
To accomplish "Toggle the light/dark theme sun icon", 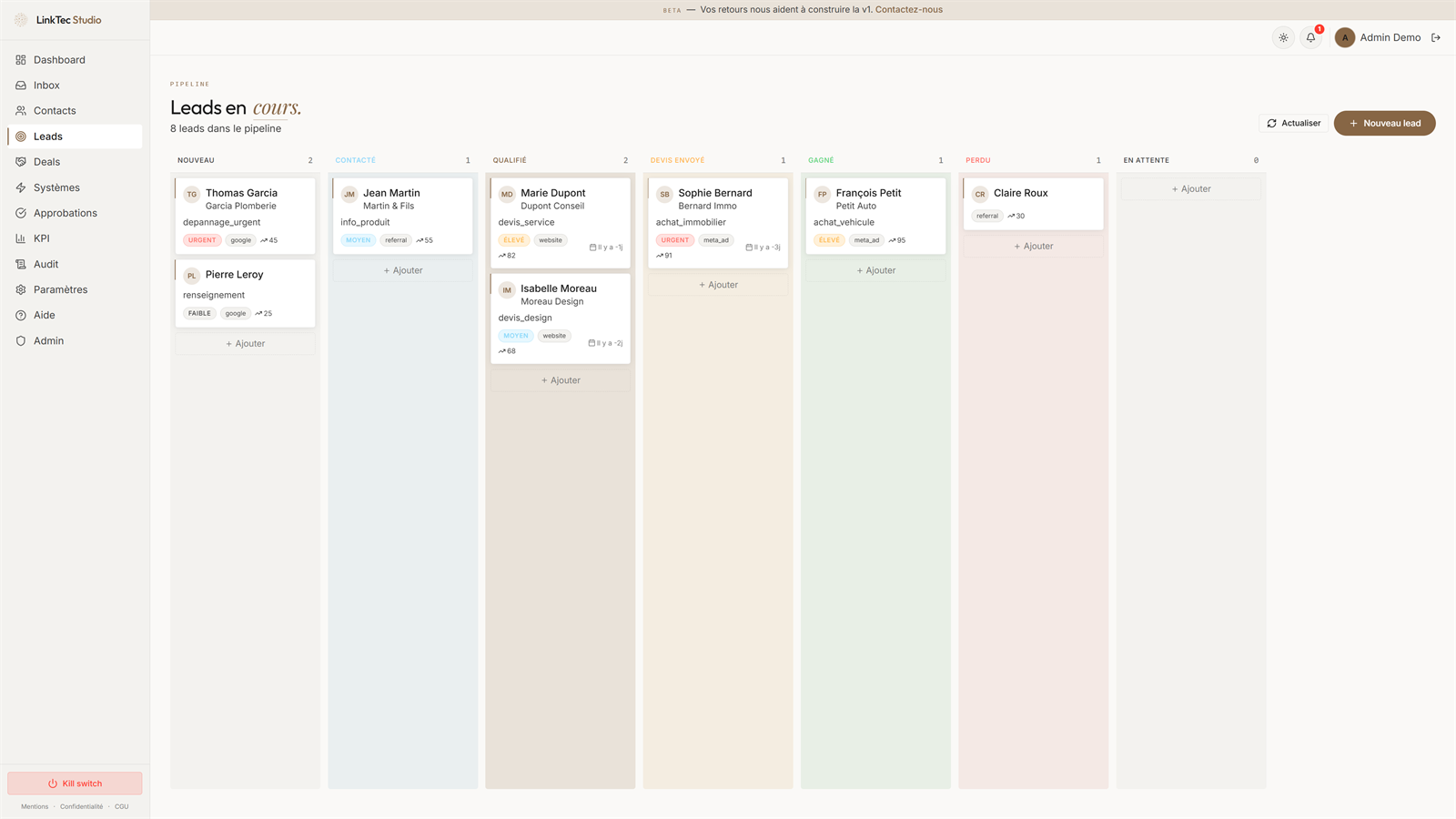I will (x=1283, y=37).
